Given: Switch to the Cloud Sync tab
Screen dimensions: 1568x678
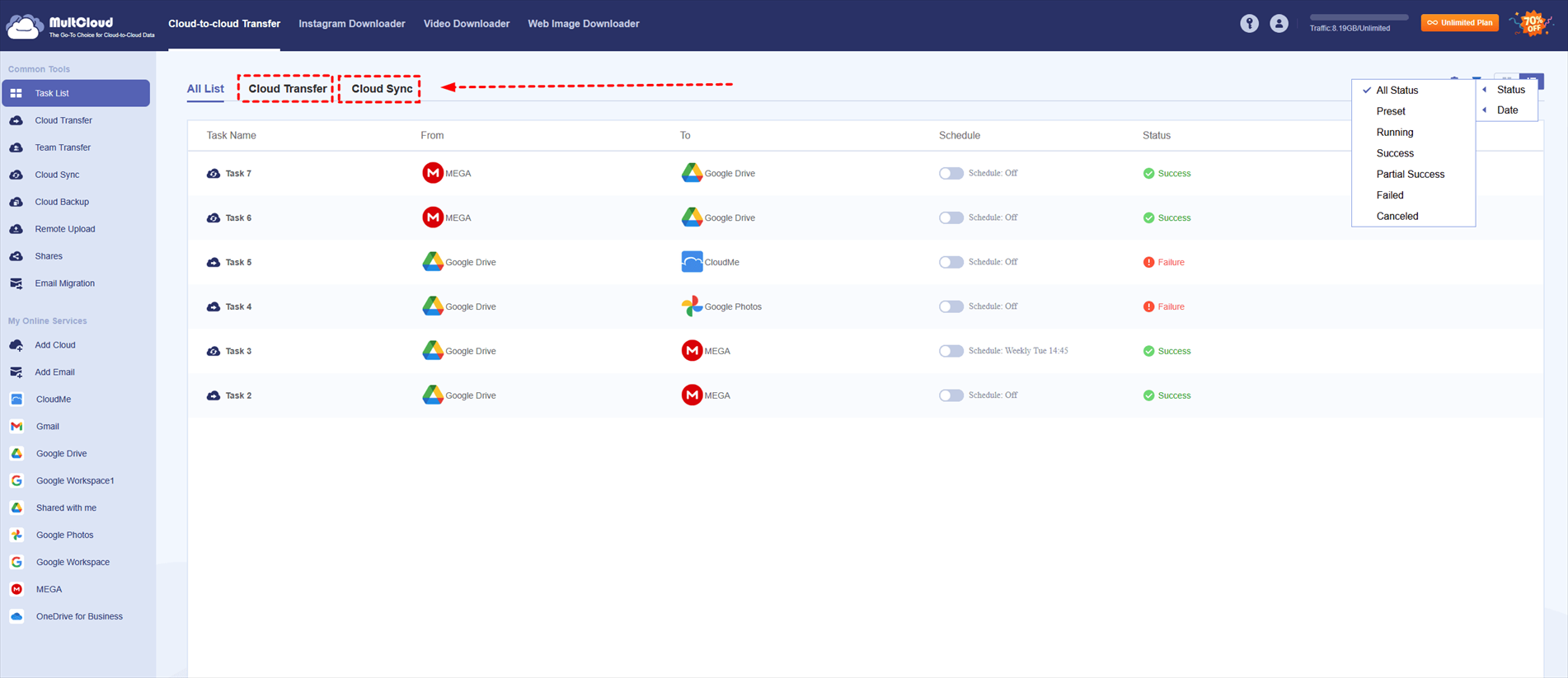Looking at the screenshot, I should [381, 89].
